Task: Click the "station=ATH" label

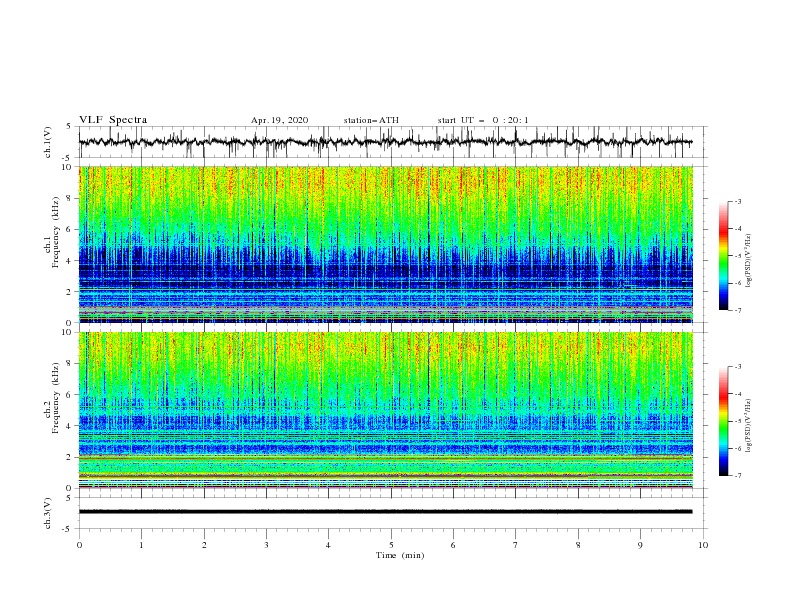Action: [x=371, y=120]
